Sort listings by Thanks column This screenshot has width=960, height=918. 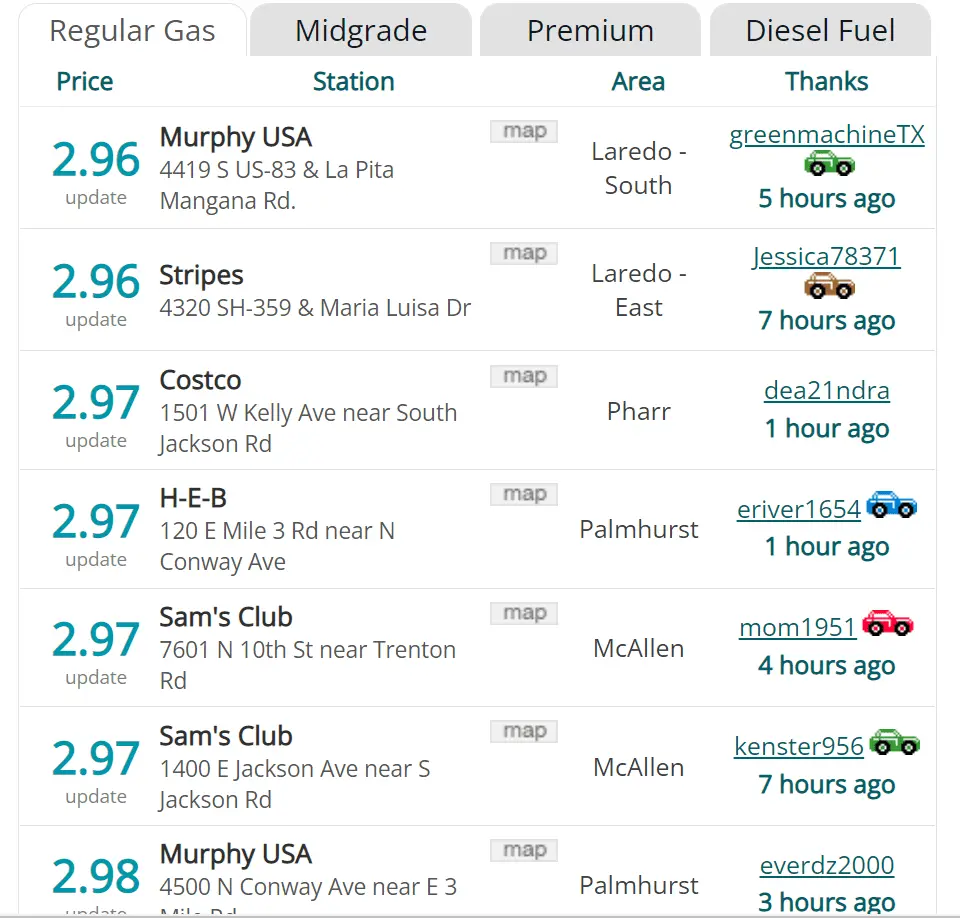click(x=826, y=81)
